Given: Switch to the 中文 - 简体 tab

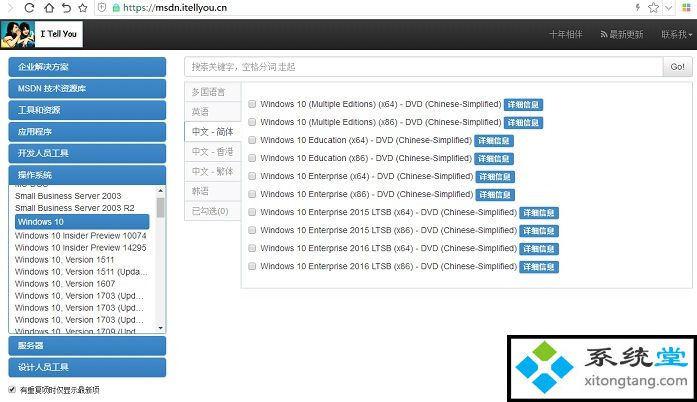Looking at the screenshot, I should (213, 132).
